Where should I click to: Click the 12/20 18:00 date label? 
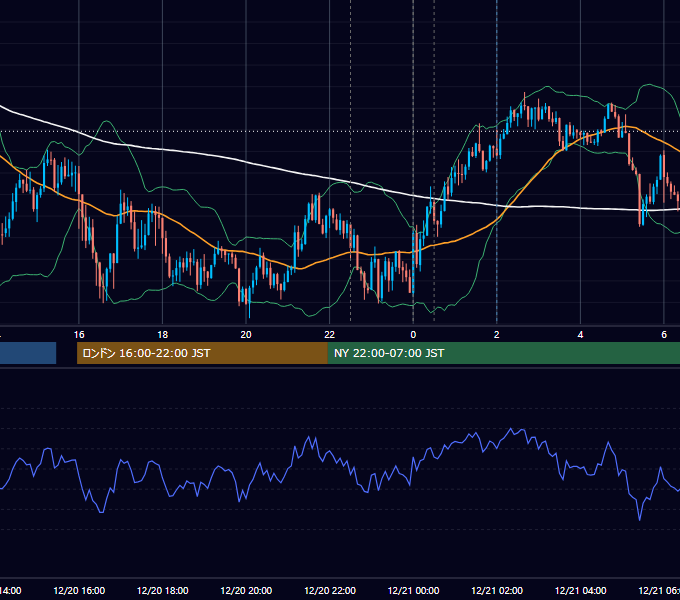coord(162,590)
